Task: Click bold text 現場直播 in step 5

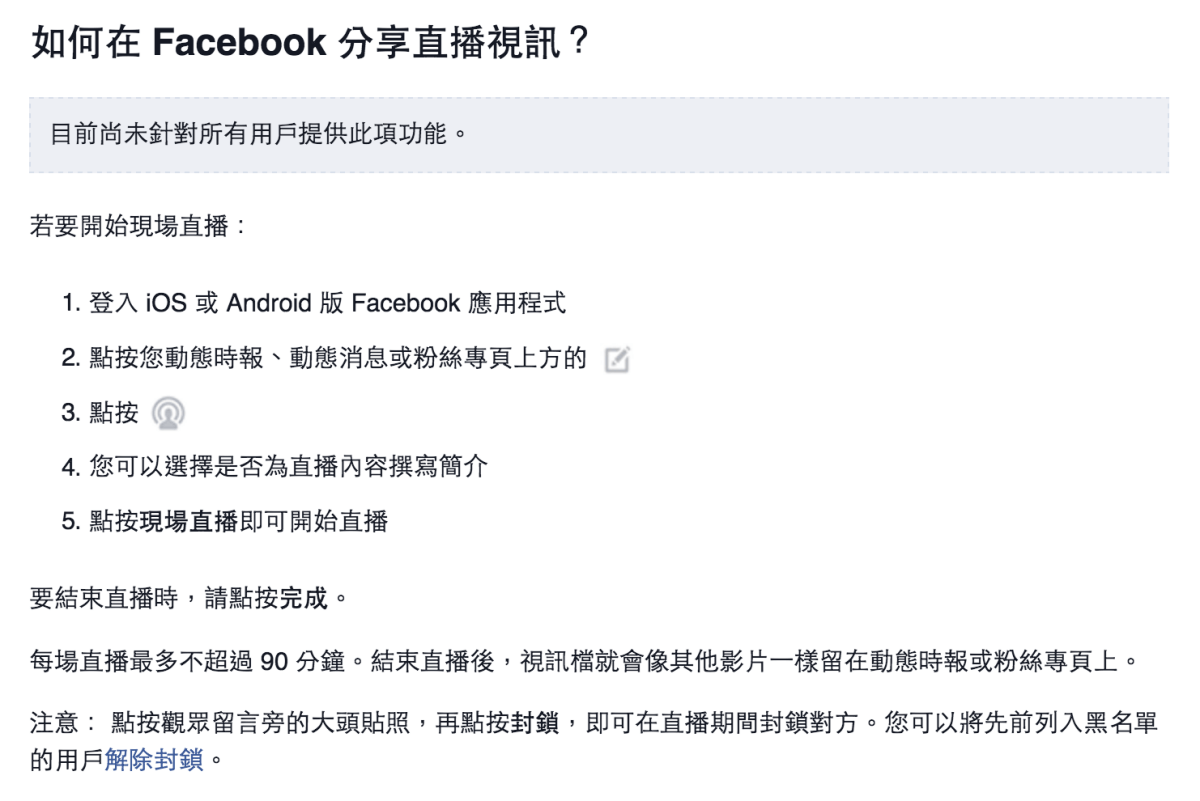Action: [x=188, y=521]
